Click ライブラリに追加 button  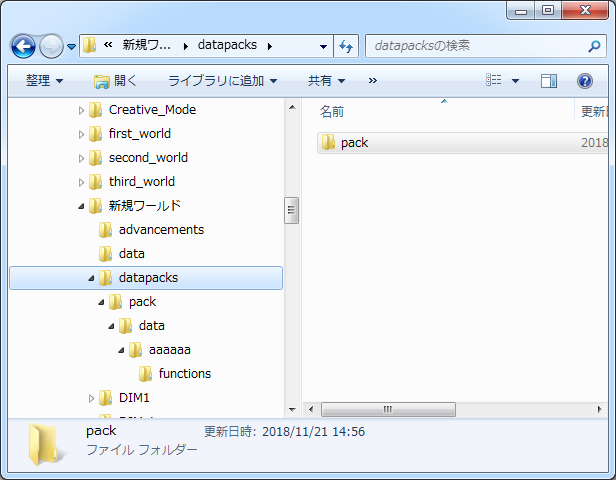[222, 81]
